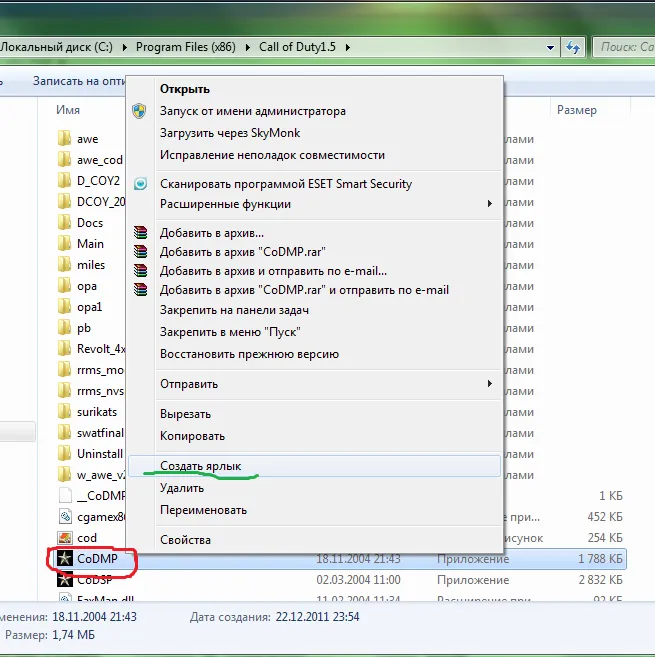Click 'Локальный диск (C:)' breadcrumb
Image resolution: width=655 pixels, height=657 pixels.
(x=57, y=47)
